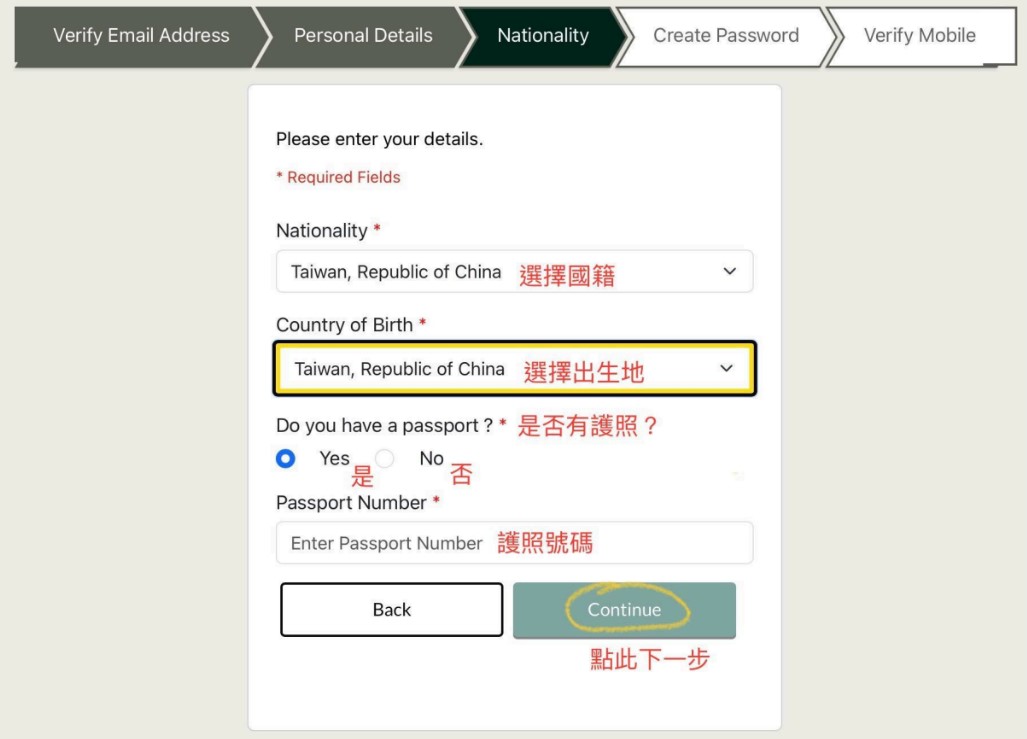Open the Country of Birth dropdown
The image size is (1027, 739).
click(515, 368)
